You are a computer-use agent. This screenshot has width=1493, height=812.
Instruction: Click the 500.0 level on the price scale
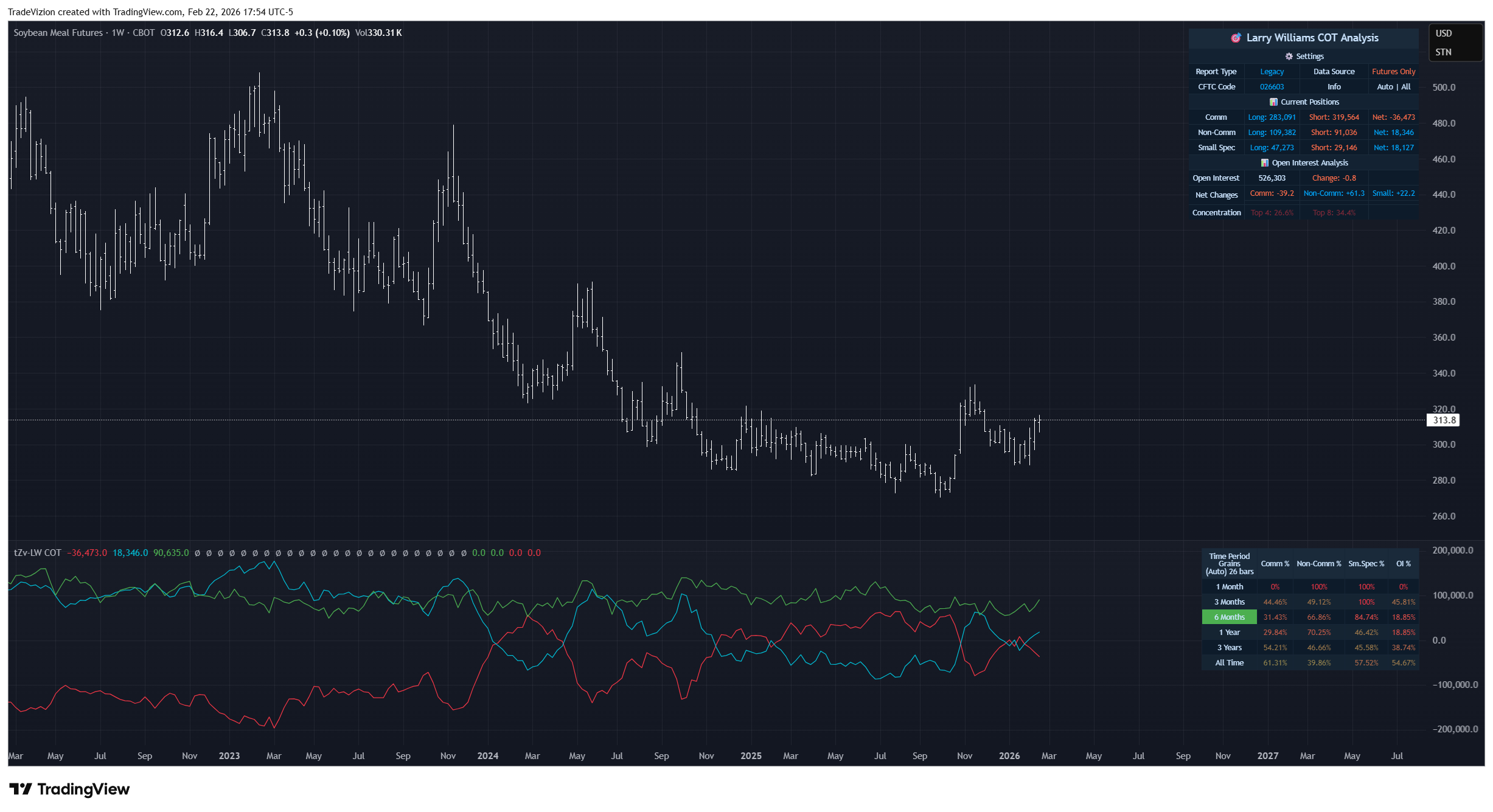pos(1444,88)
